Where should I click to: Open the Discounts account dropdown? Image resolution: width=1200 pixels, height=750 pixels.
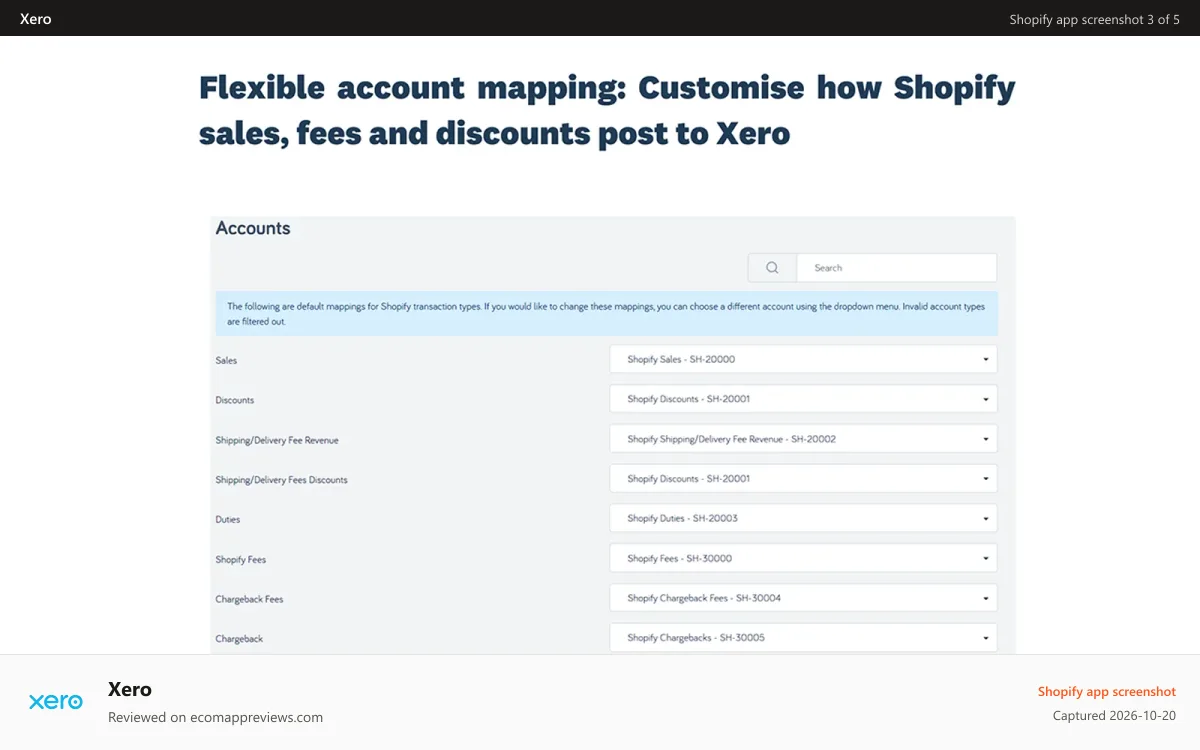pos(803,399)
